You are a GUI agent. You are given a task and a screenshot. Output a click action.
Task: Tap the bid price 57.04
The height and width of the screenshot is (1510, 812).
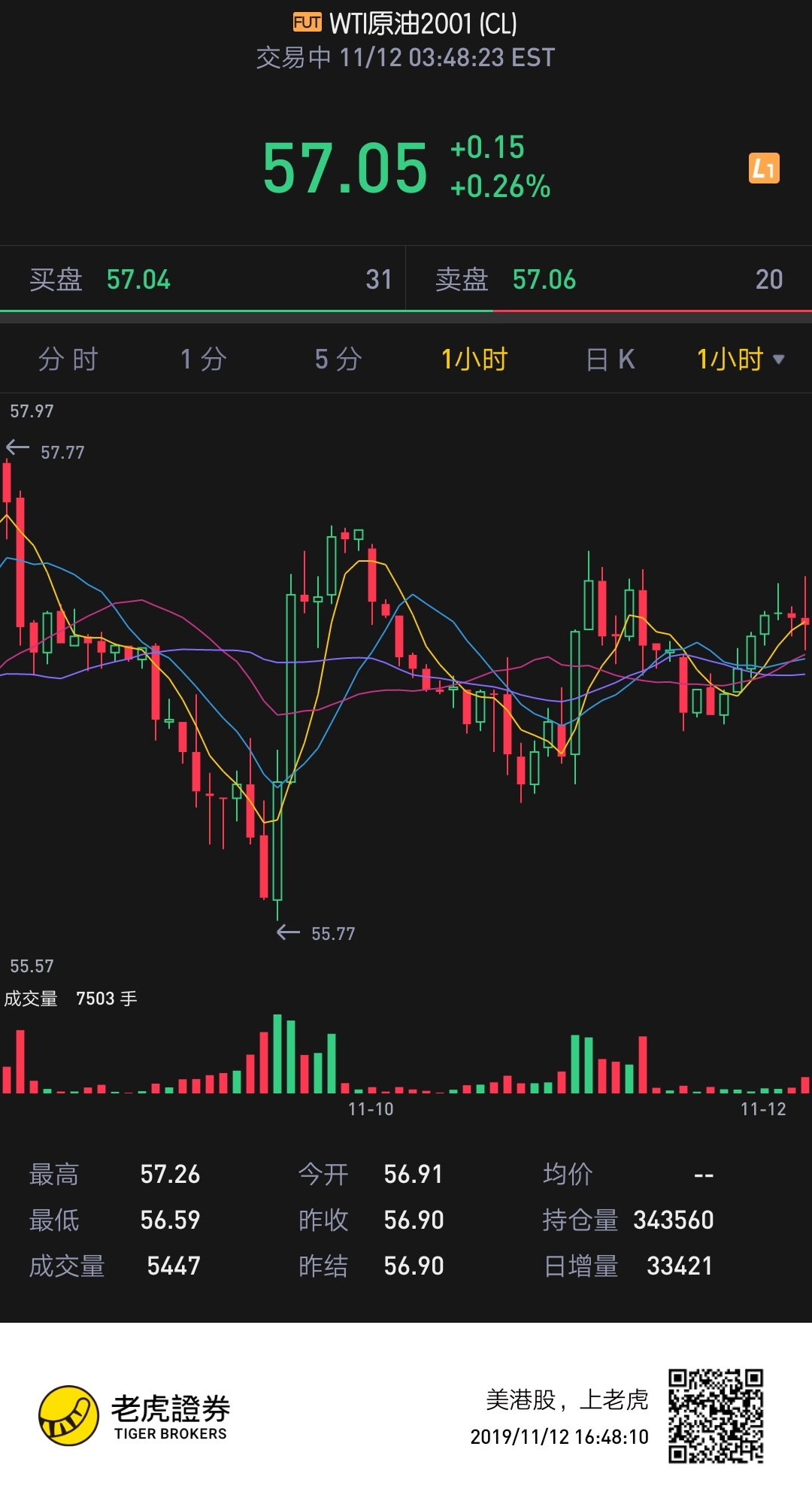coord(138,280)
